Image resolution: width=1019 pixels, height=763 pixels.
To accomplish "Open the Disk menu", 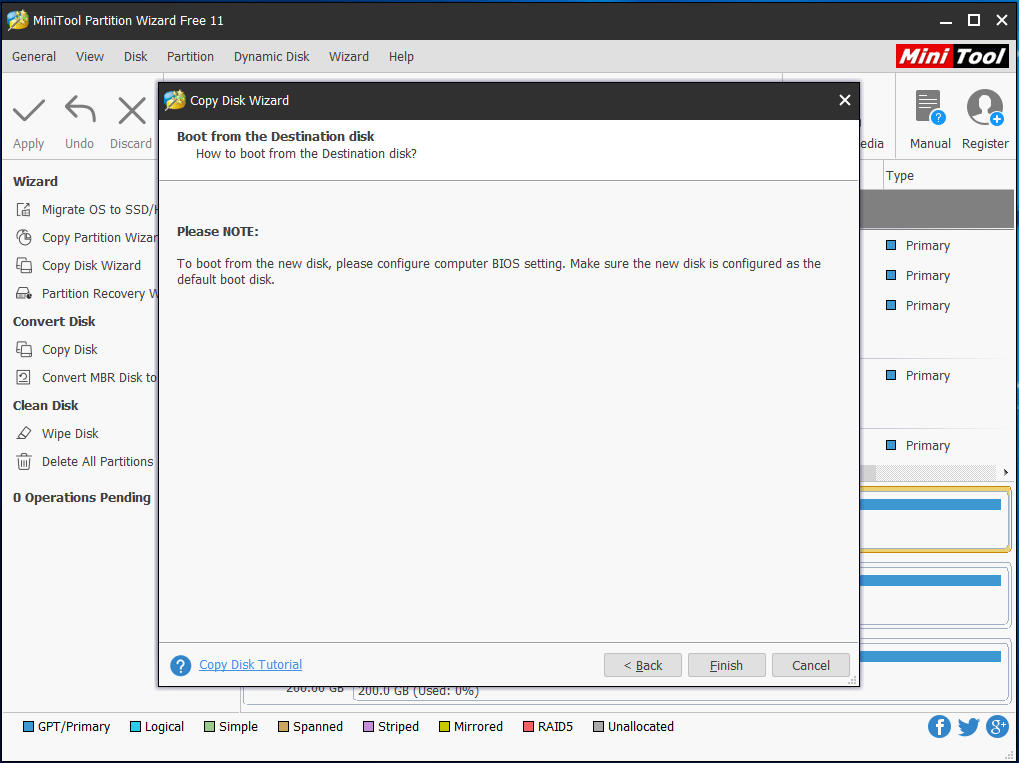I will pyautogui.click(x=136, y=57).
